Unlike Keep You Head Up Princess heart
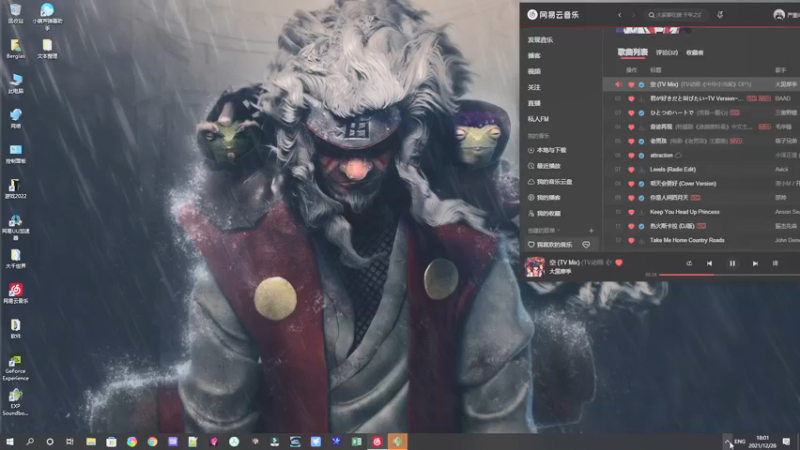Viewport: 800px width, 450px height. click(631, 212)
